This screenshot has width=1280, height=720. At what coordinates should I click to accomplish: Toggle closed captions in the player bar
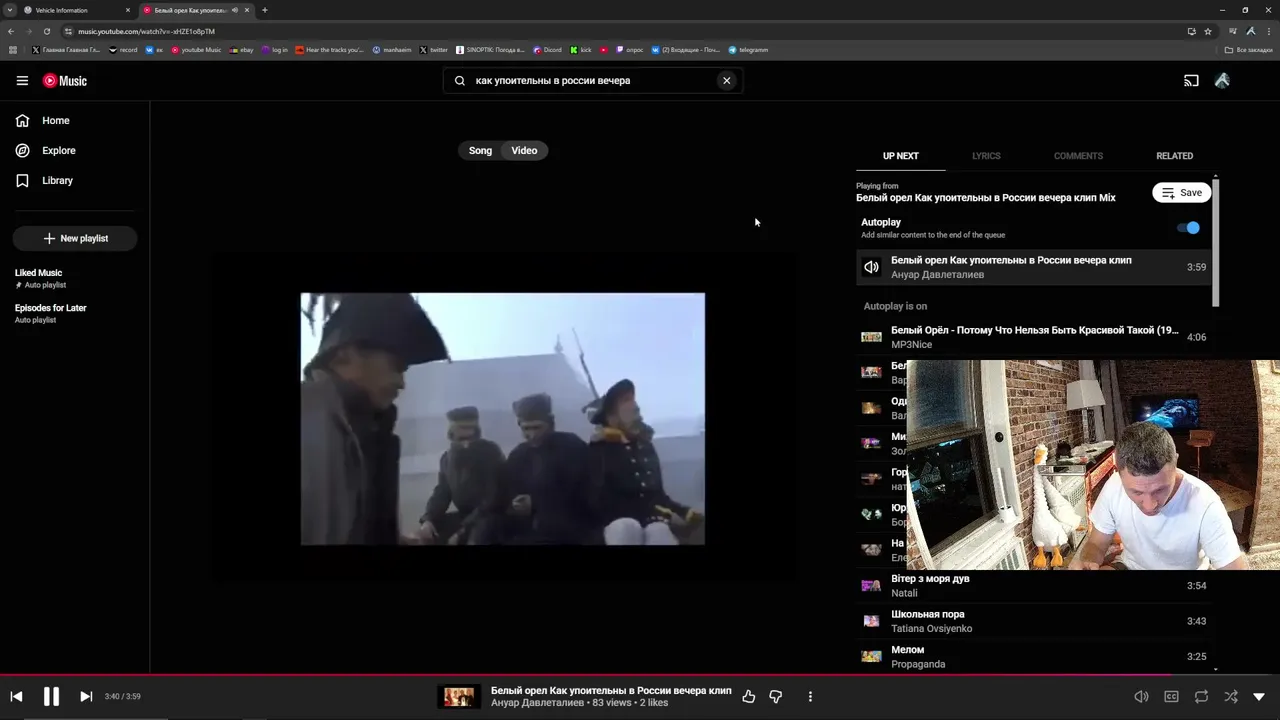(x=1171, y=697)
